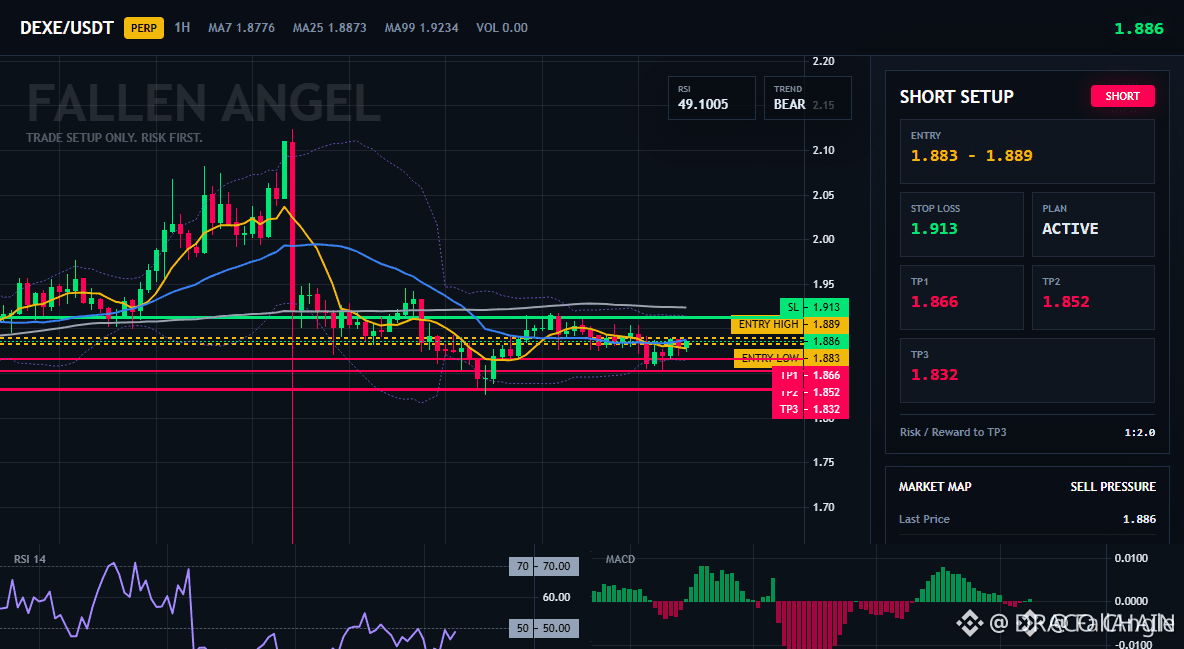Click the SHORT SETUP heading
The height and width of the screenshot is (649, 1184).
pyautogui.click(x=957, y=97)
